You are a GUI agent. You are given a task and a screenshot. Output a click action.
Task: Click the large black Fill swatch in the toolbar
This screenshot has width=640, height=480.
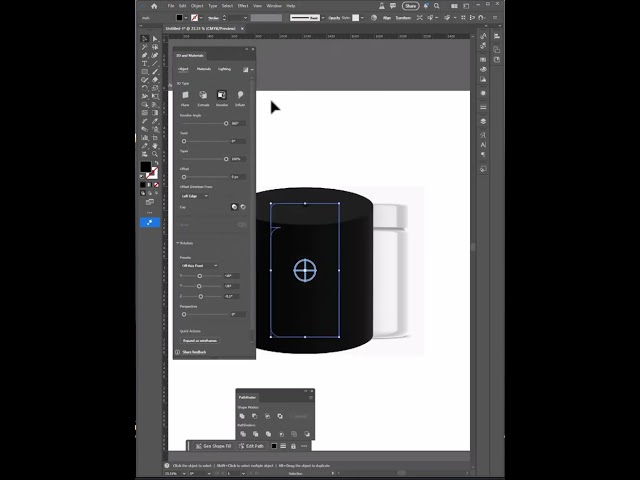146,167
